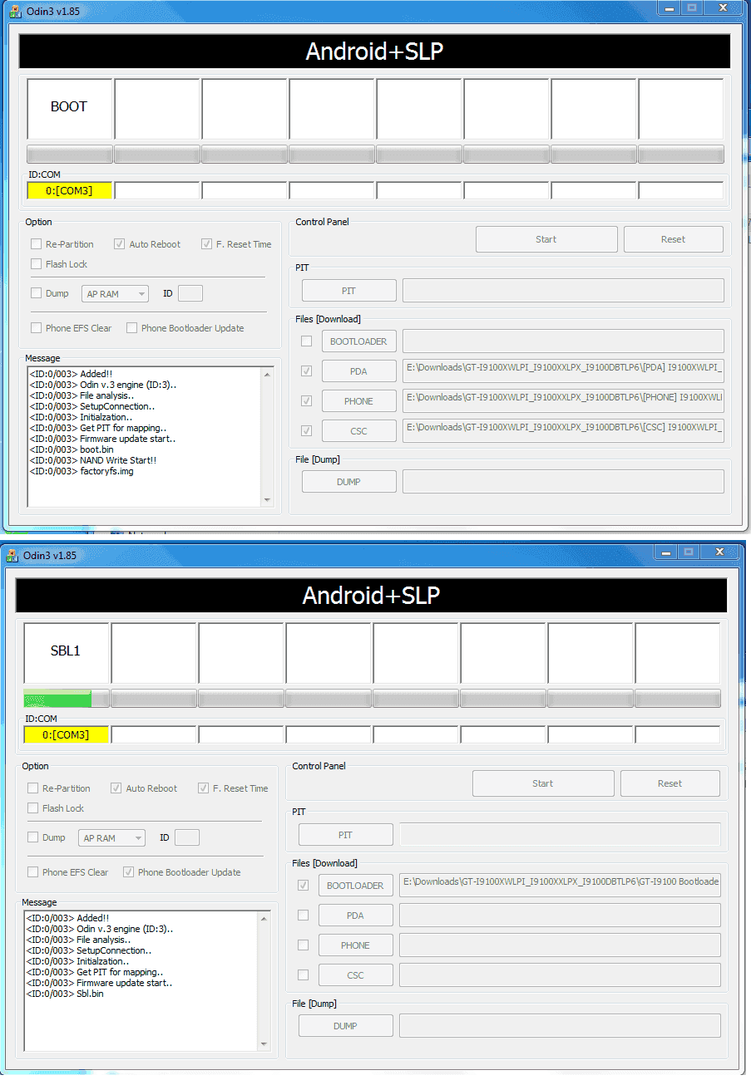Uncheck the CSC file checkbox in upper window
Image resolution: width=751 pixels, height=1080 pixels.
307,431
